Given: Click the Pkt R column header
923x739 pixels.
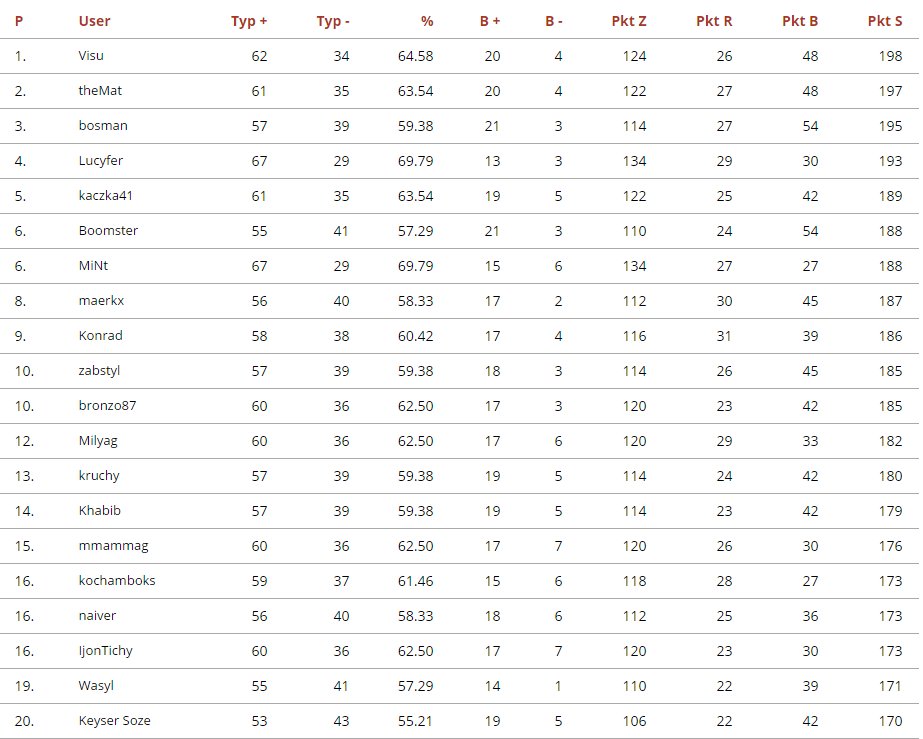Looking at the screenshot, I should (714, 21).
